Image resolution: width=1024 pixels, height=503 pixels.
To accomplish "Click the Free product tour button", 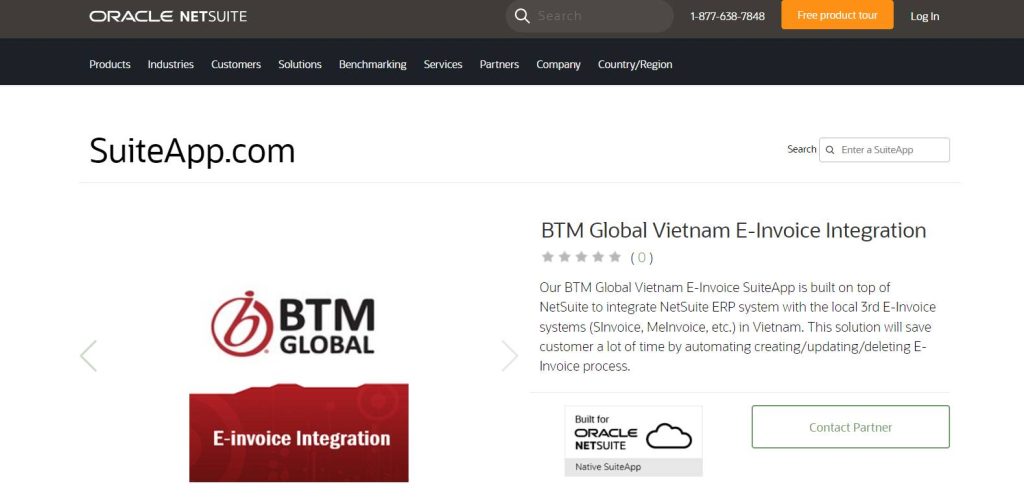I will (x=837, y=15).
